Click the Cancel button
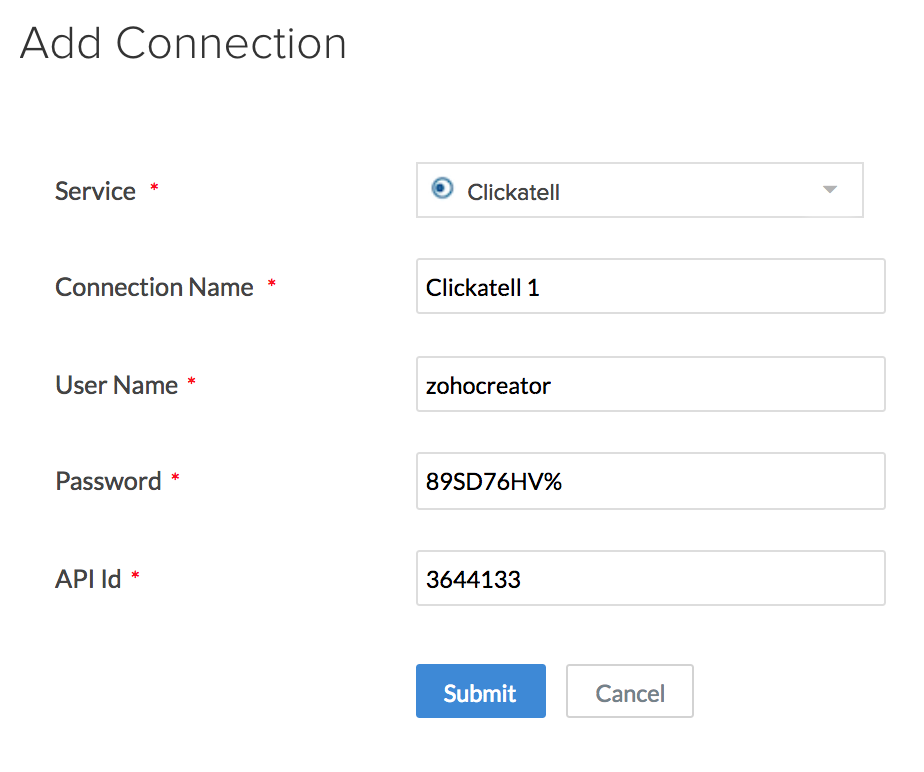This screenshot has height=772, width=924. [x=630, y=692]
